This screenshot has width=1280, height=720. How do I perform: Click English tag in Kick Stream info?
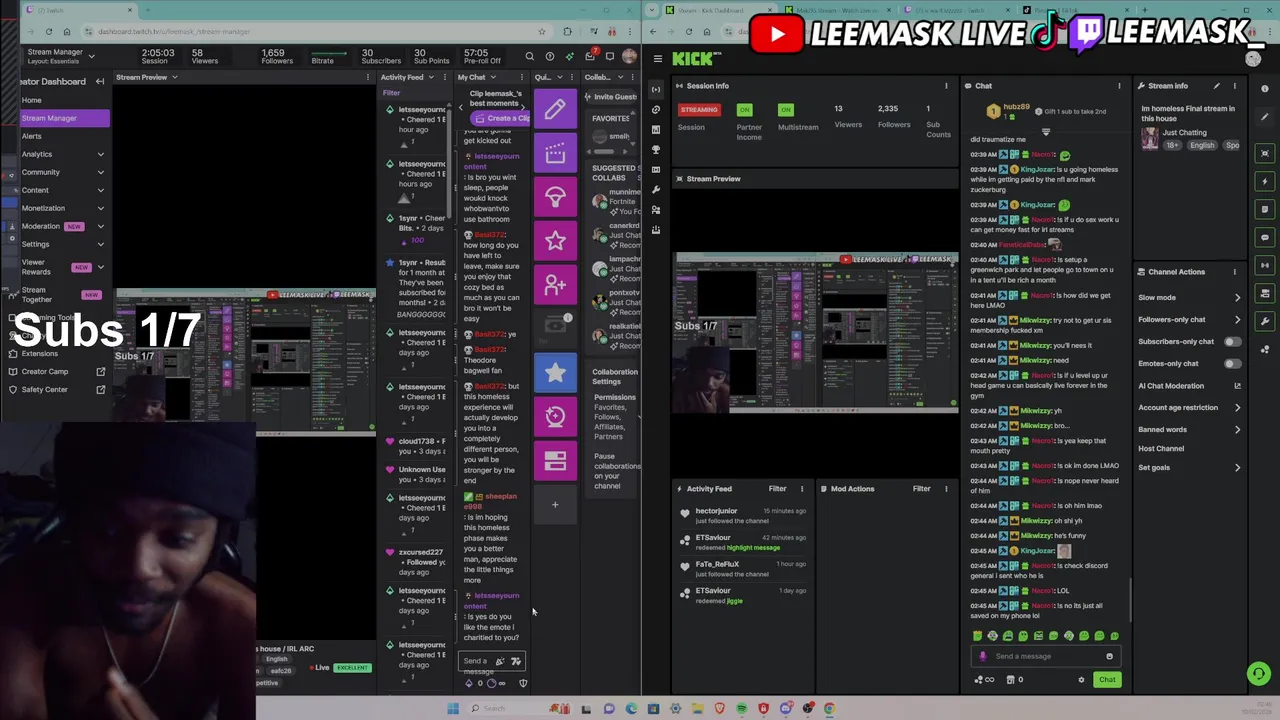pos(1202,145)
